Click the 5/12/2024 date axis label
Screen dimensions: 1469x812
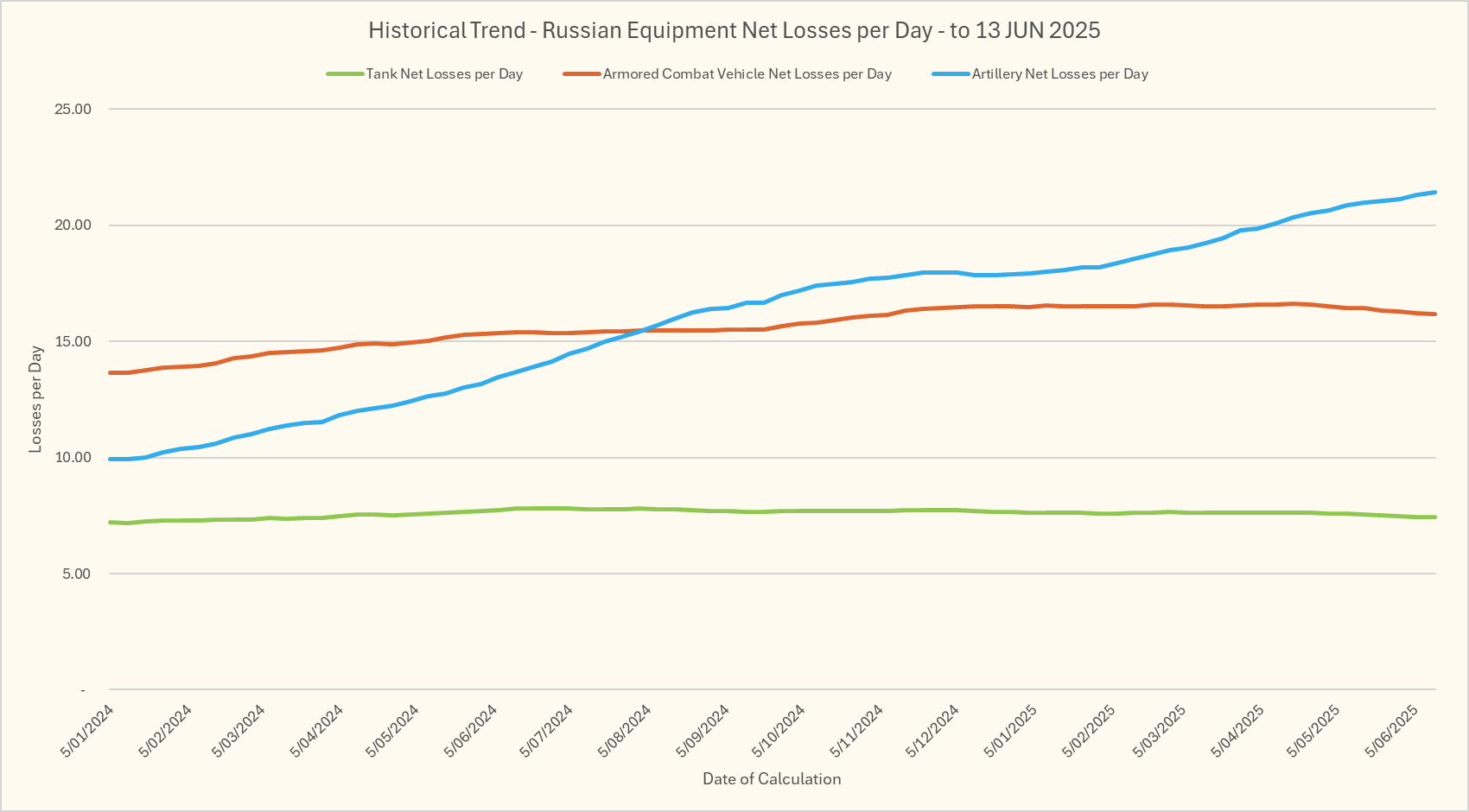pyautogui.click(x=932, y=731)
